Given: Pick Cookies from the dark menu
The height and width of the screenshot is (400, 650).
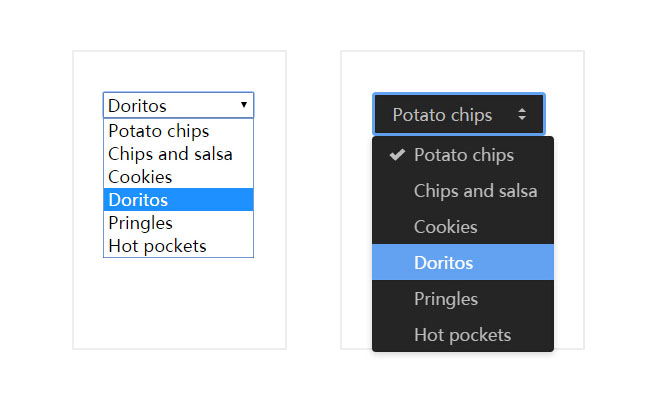Looking at the screenshot, I should (x=446, y=227).
